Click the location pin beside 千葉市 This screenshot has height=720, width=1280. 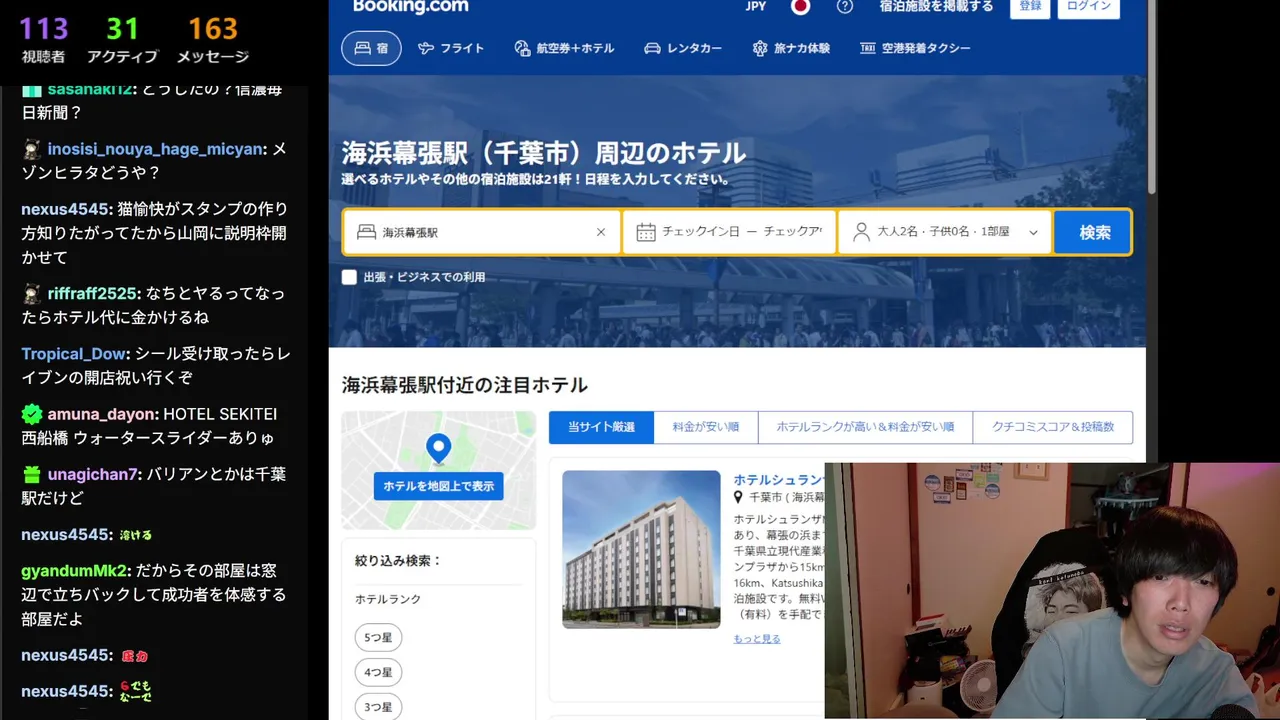[x=739, y=497]
